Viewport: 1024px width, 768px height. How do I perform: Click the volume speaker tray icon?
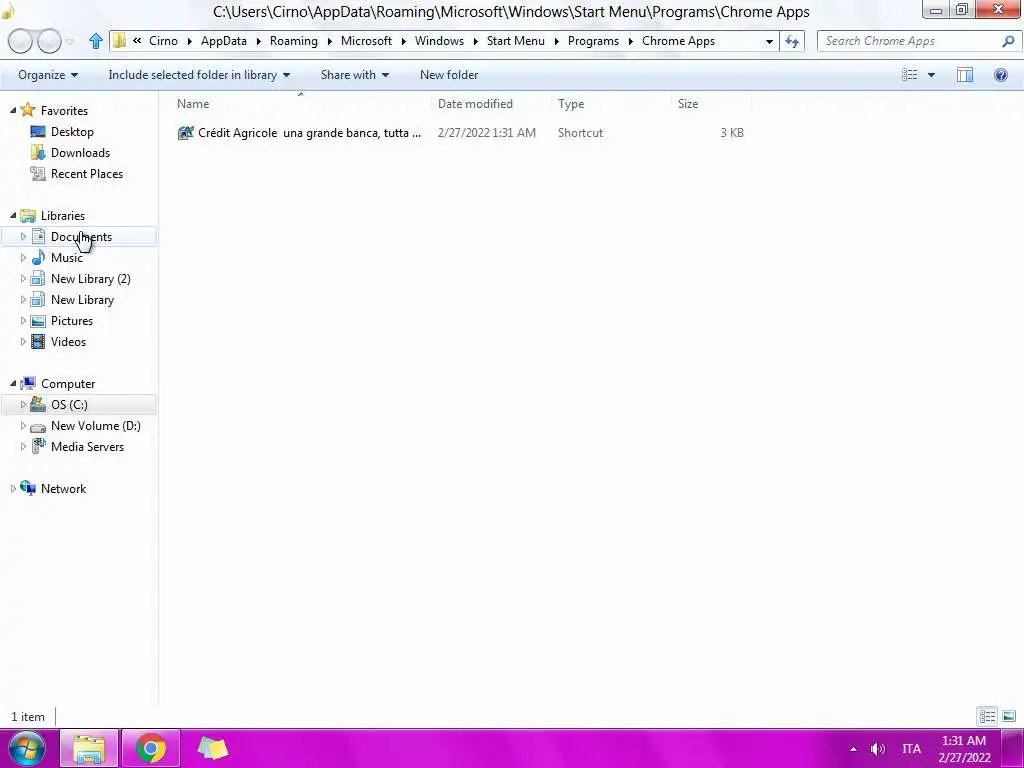[x=877, y=748]
